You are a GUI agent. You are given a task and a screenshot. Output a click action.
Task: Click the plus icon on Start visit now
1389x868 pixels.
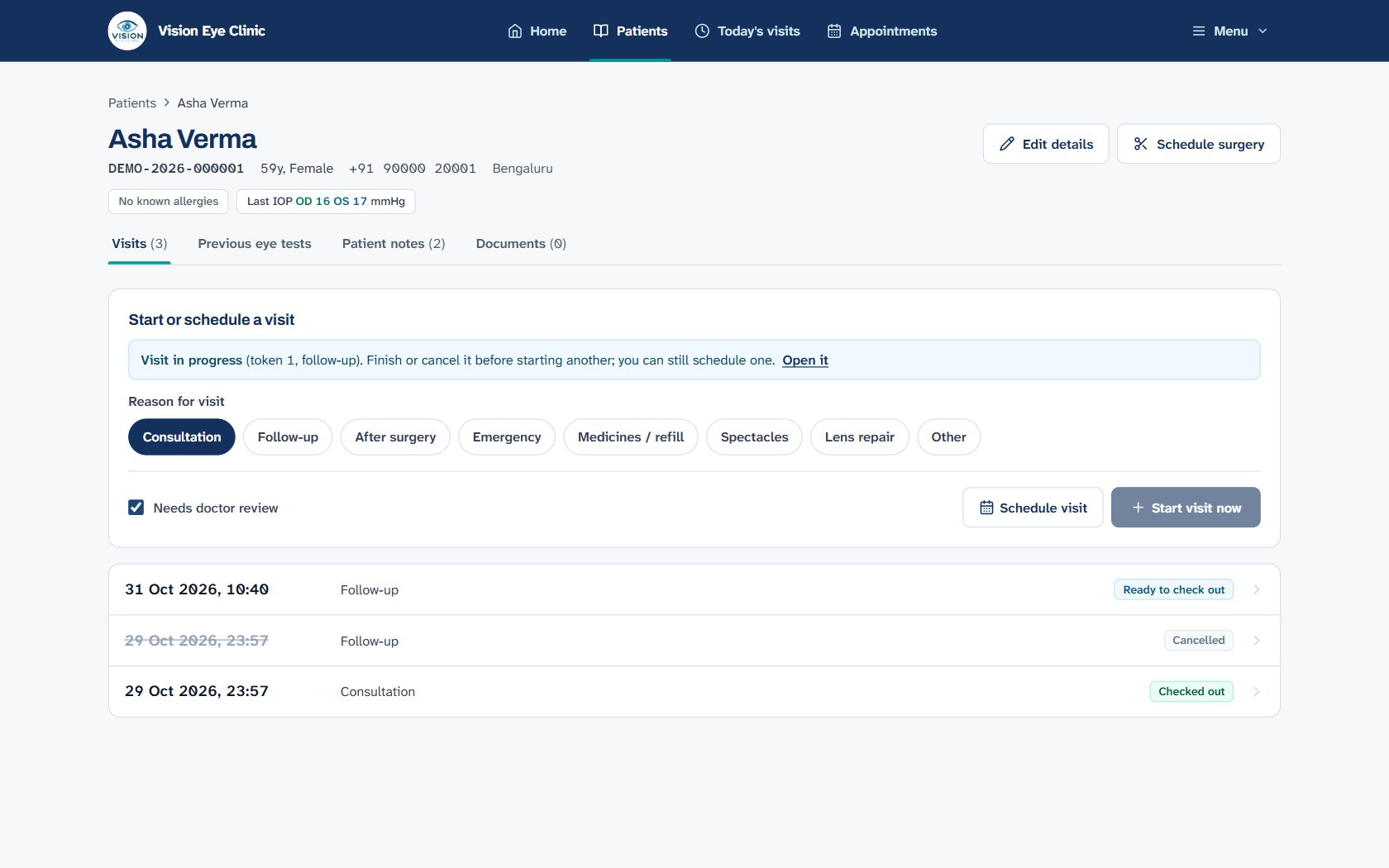click(x=1138, y=508)
